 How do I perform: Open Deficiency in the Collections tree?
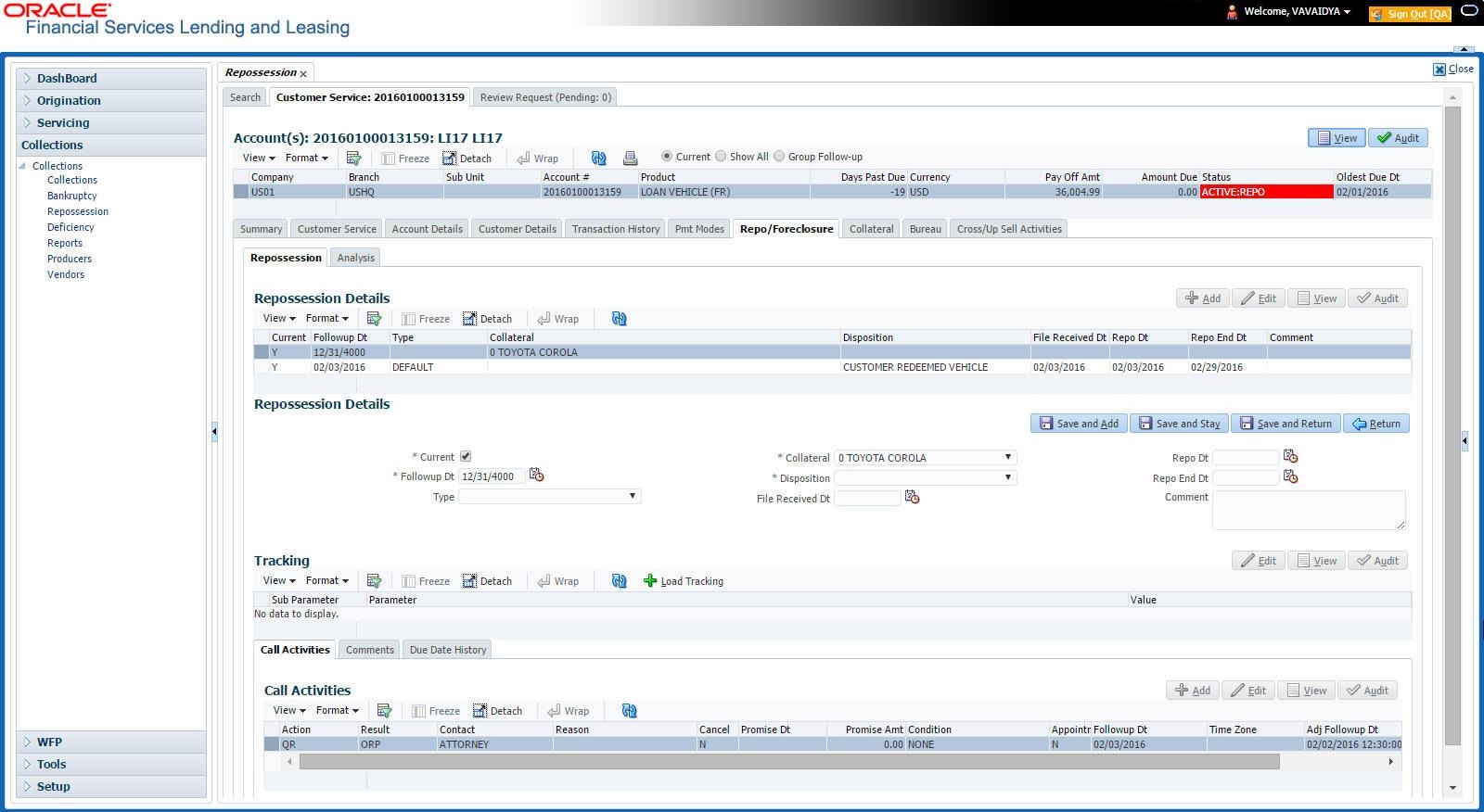click(x=70, y=227)
